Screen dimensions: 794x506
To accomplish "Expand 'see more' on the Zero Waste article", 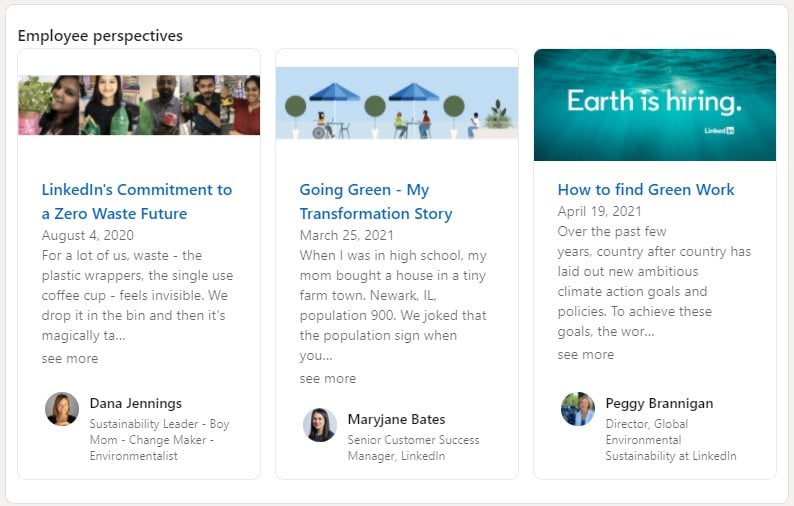I will (70, 358).
